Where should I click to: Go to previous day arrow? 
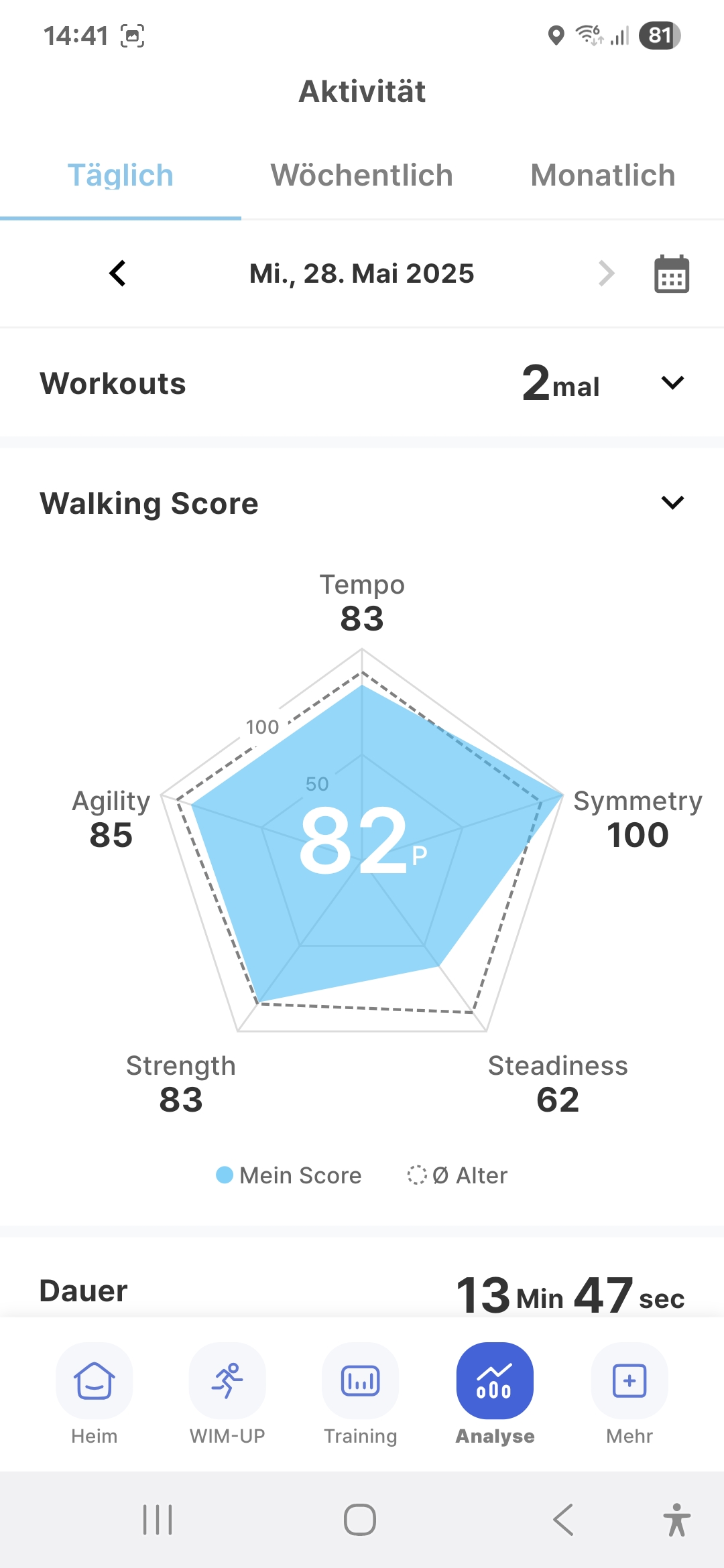point(118,273)
